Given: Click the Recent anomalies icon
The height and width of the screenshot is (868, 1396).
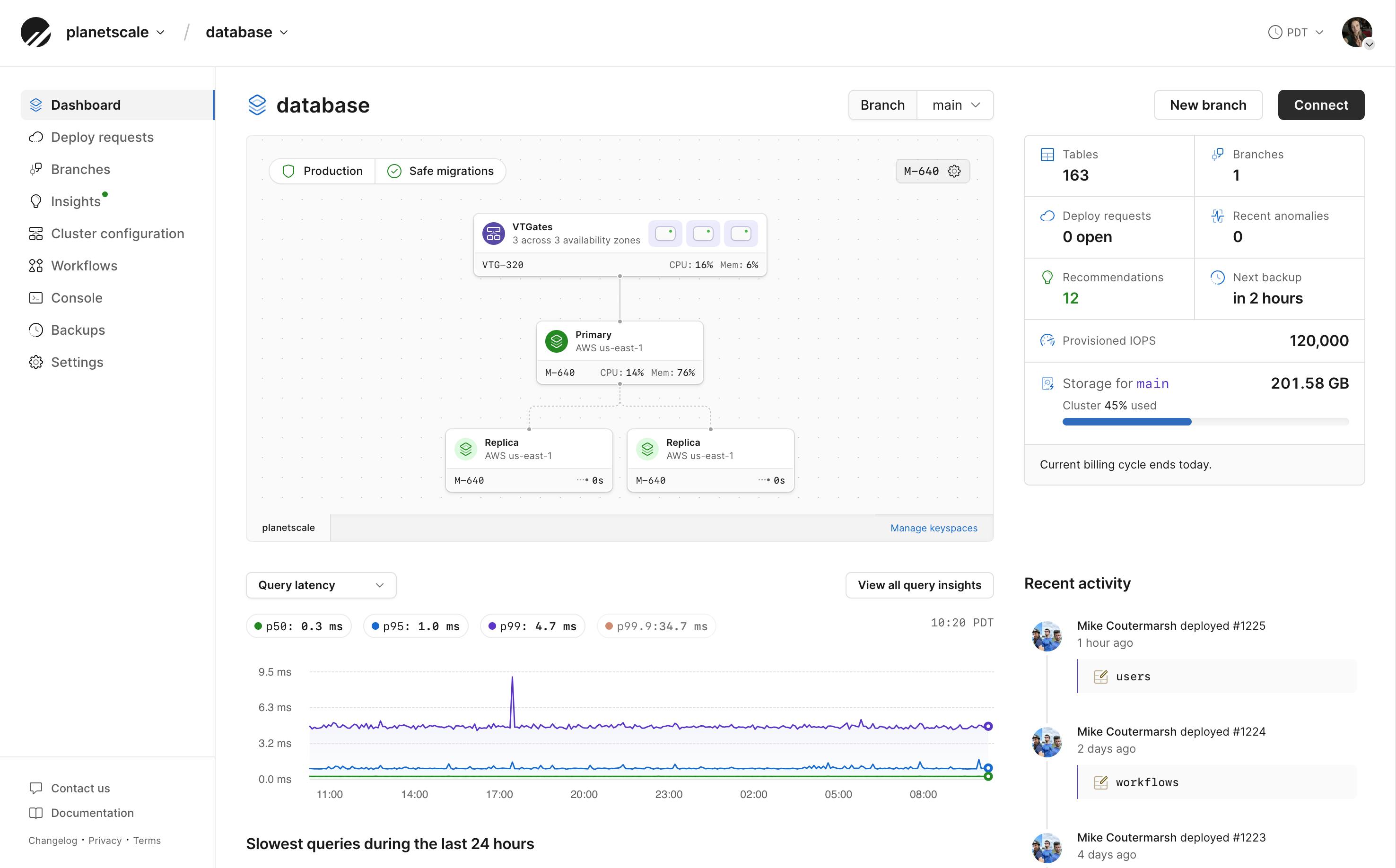Looking at the screenshot, I should (1217, 216).
